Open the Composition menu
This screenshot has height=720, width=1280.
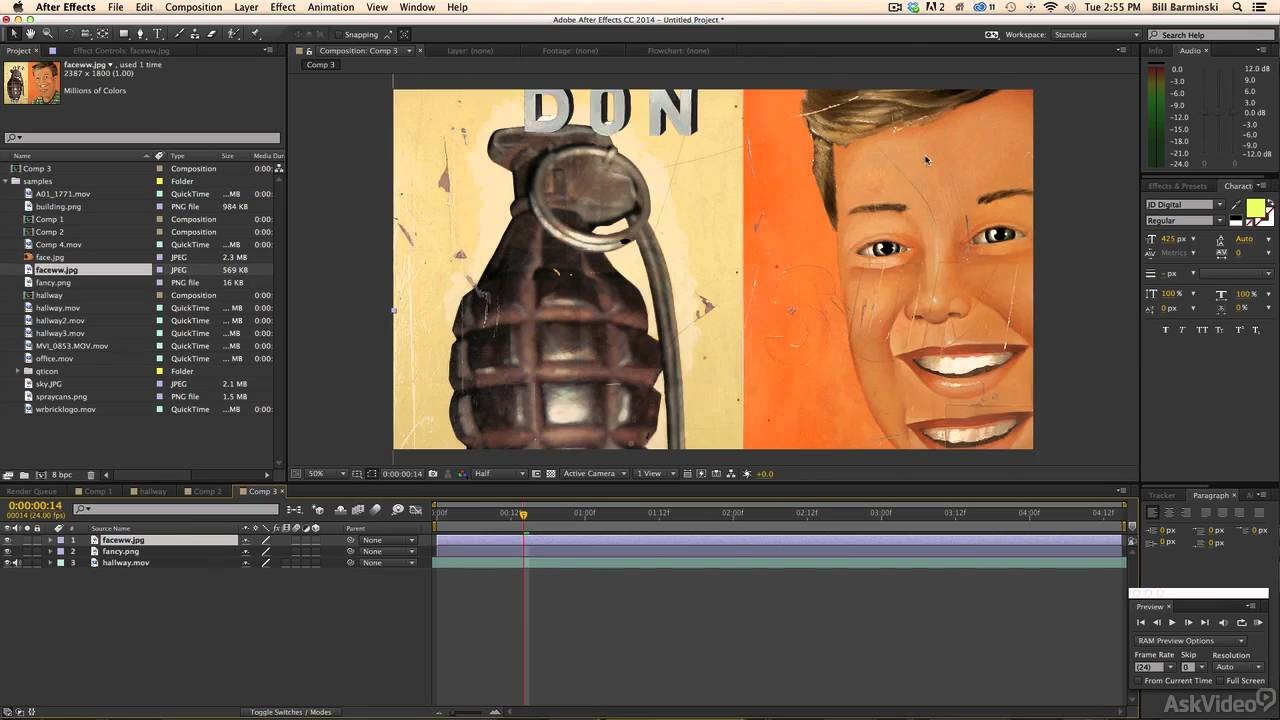click(193, 7)
